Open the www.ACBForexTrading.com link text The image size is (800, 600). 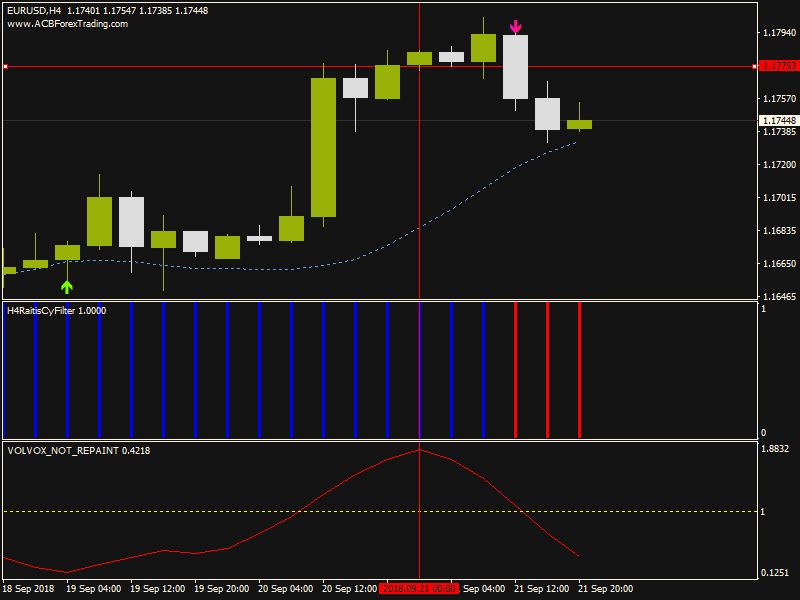click(x=68, y=24)
